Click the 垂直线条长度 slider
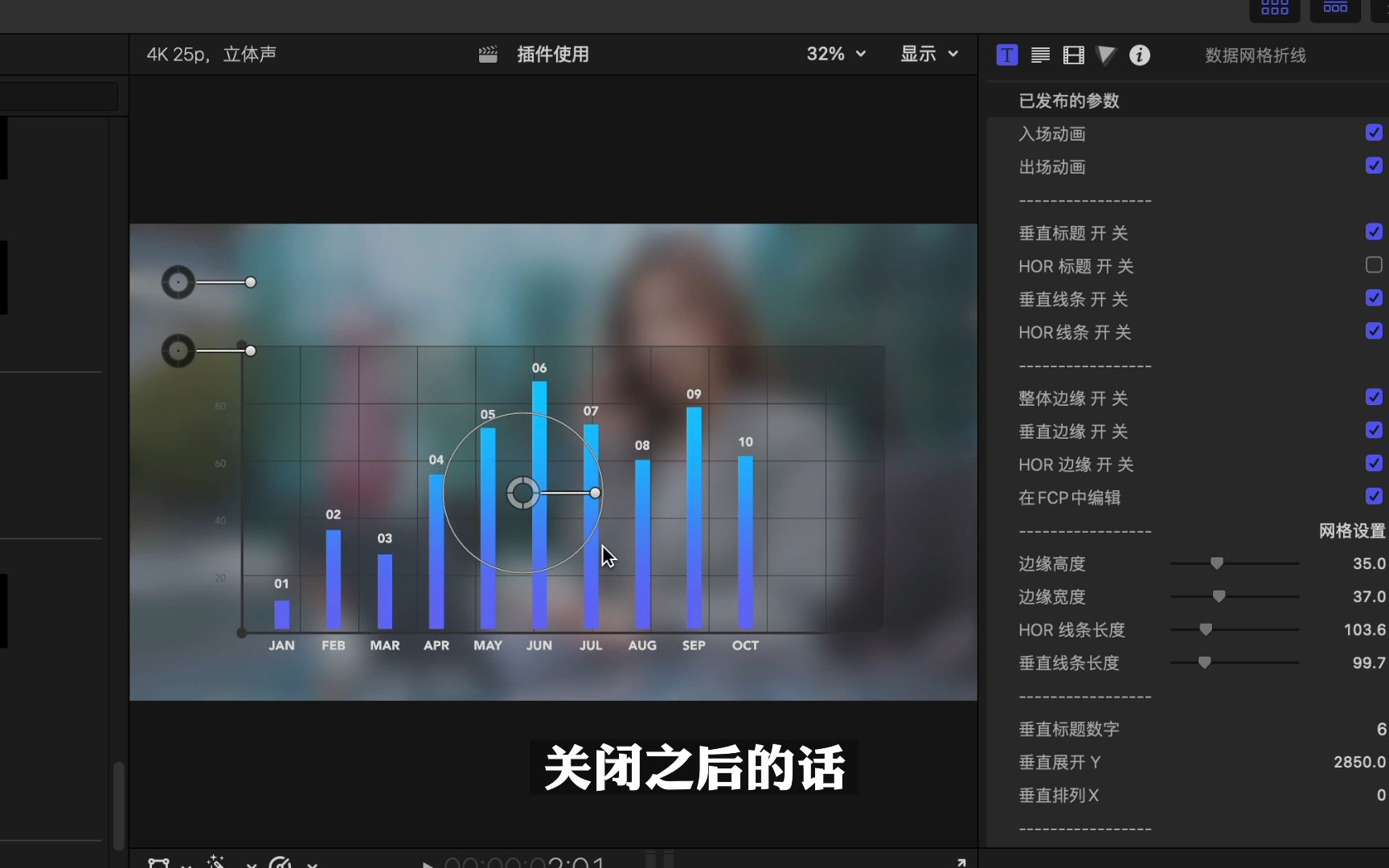 pos(1235,662)
